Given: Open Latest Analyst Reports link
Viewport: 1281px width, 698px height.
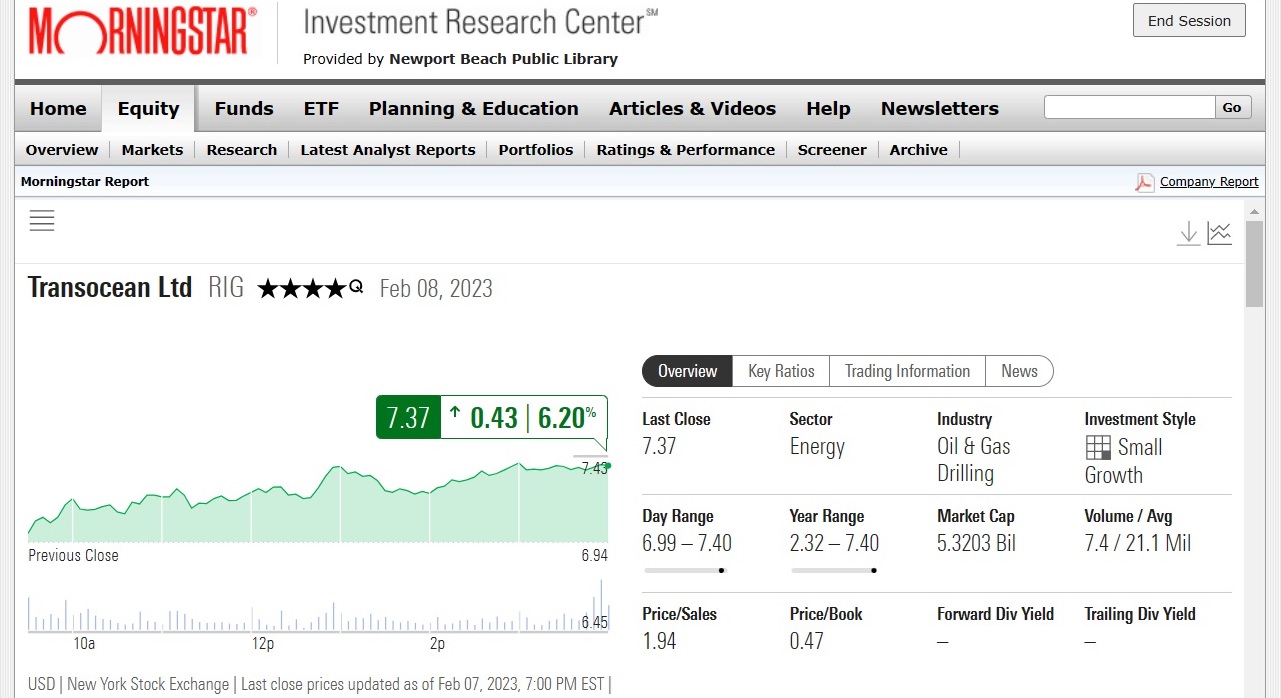Looking at the screenshot, I should pyautogui.click(x=388, y=150).
